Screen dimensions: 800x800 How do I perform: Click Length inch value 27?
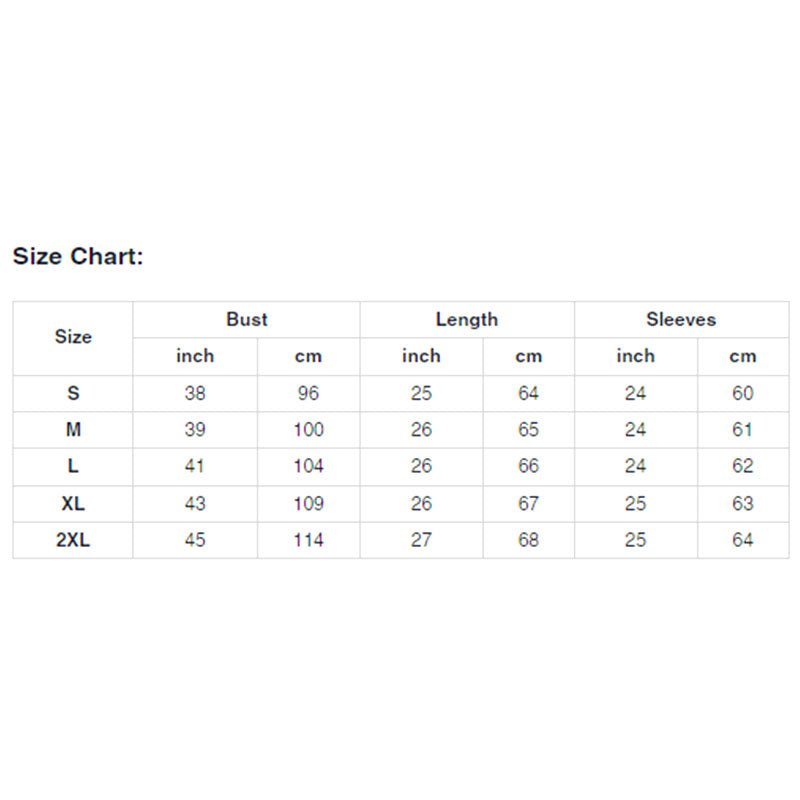click(421, 540)
